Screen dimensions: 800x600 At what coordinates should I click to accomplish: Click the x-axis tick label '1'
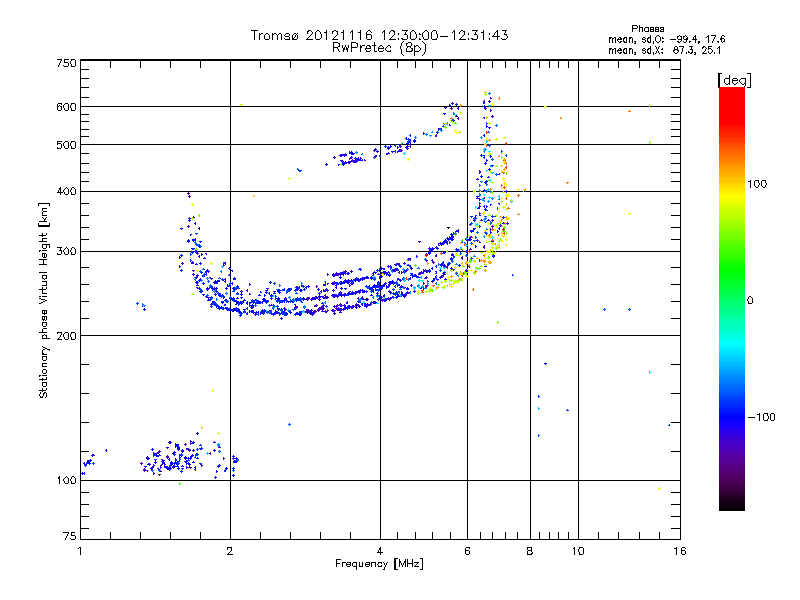tap(80, 551)
